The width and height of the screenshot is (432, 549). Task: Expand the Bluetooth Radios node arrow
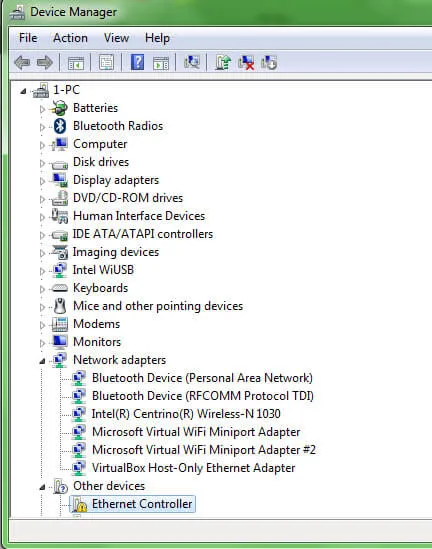click(42, 127)
